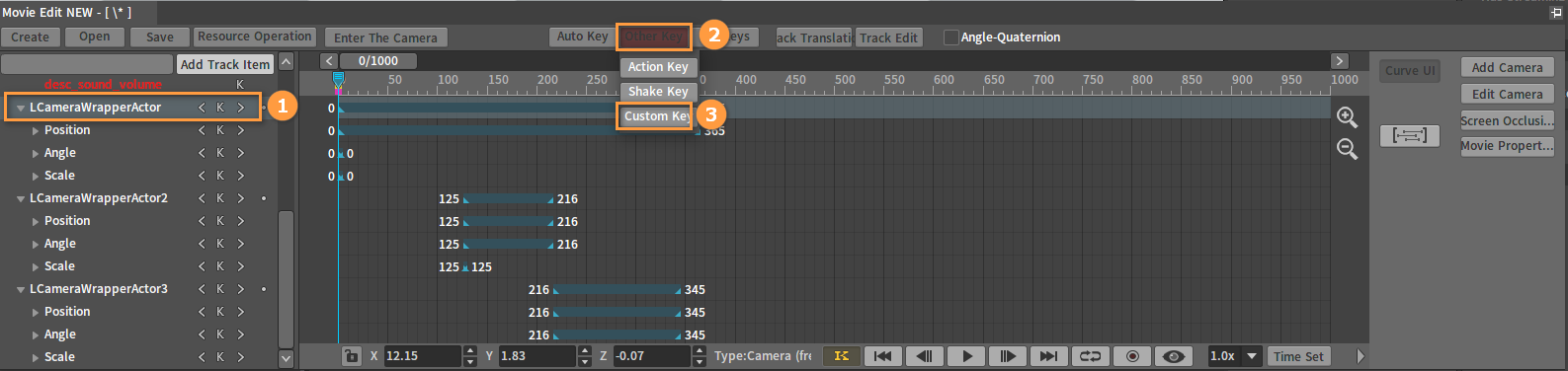Toggle the eye preview icon
1568x371 pixels.
tap(1174, 356)
